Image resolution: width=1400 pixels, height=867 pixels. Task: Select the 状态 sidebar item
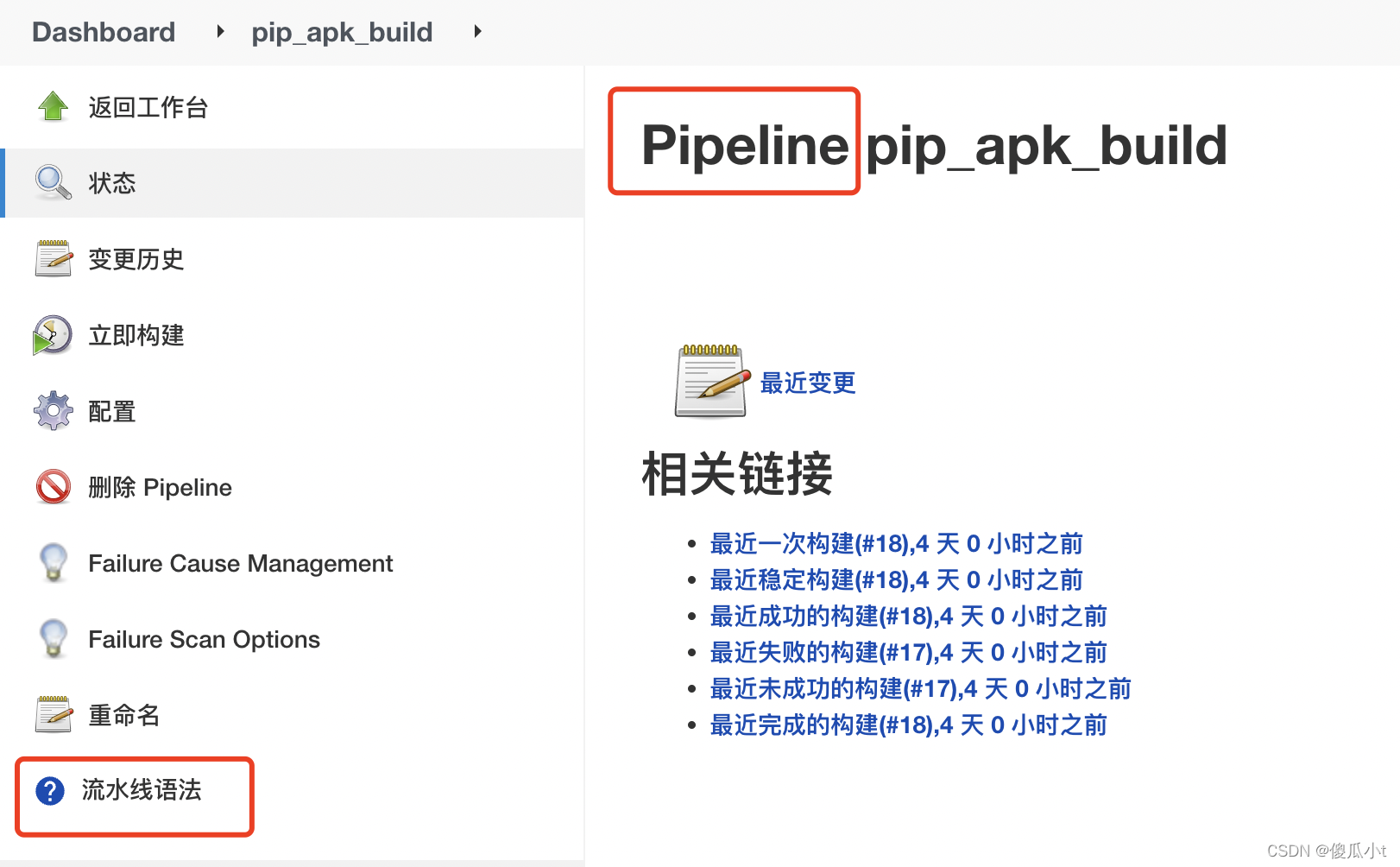(x=112, y=183)
